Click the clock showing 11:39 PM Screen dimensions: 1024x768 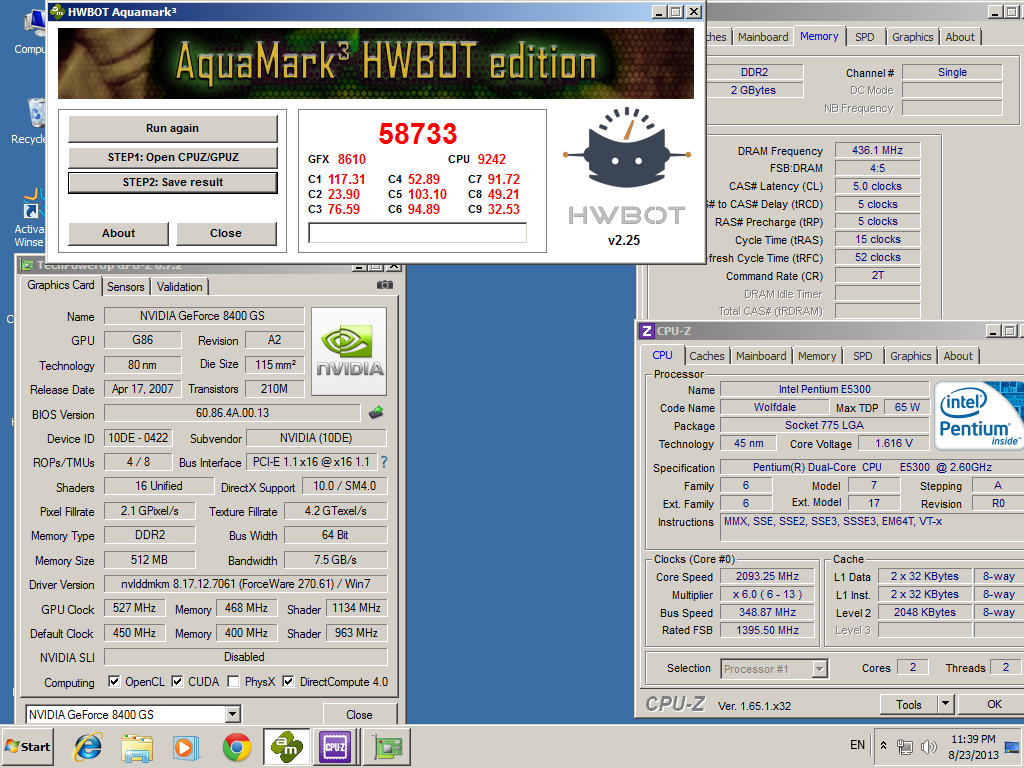coord(973,739)
